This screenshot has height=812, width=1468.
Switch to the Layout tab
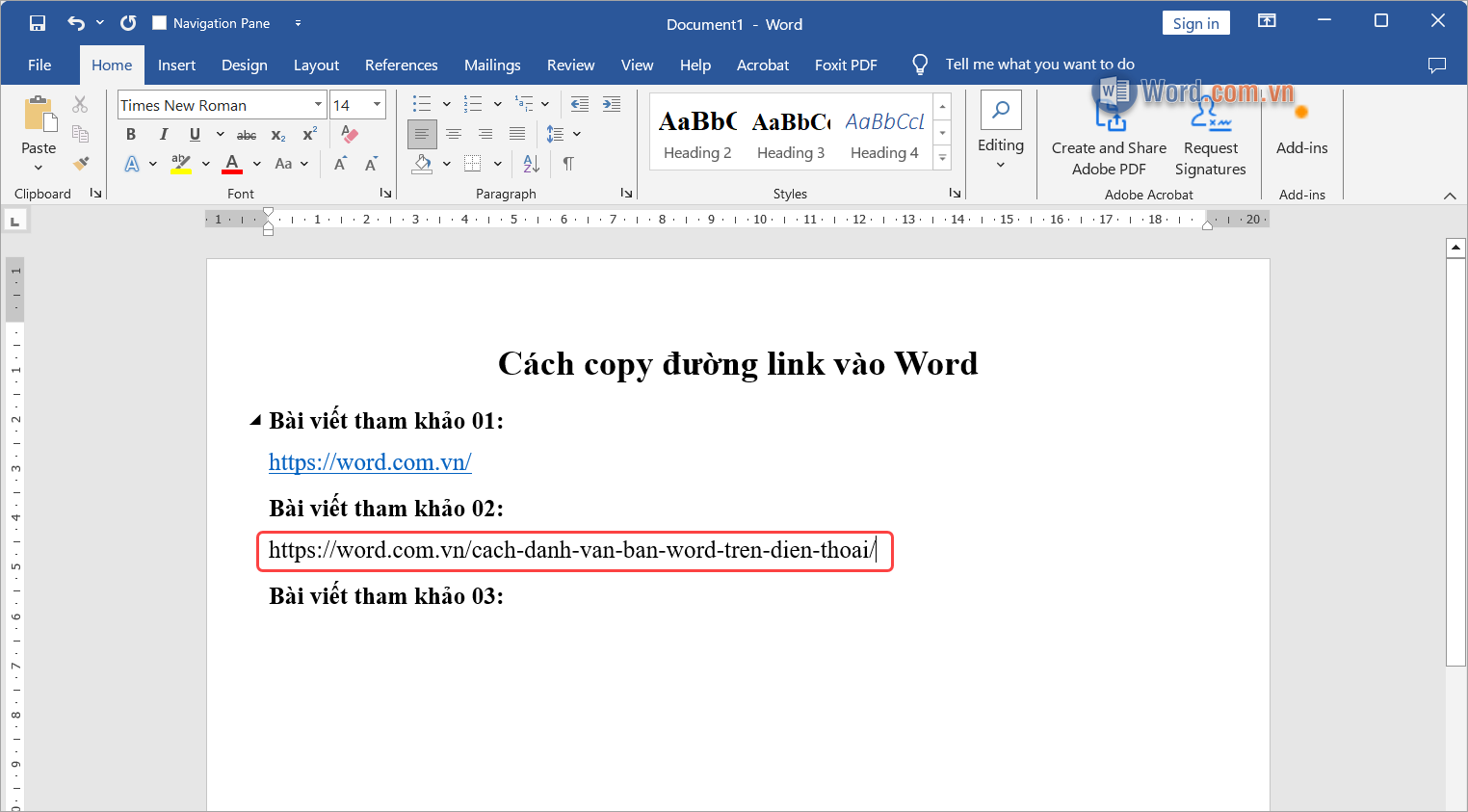point(316,65)
